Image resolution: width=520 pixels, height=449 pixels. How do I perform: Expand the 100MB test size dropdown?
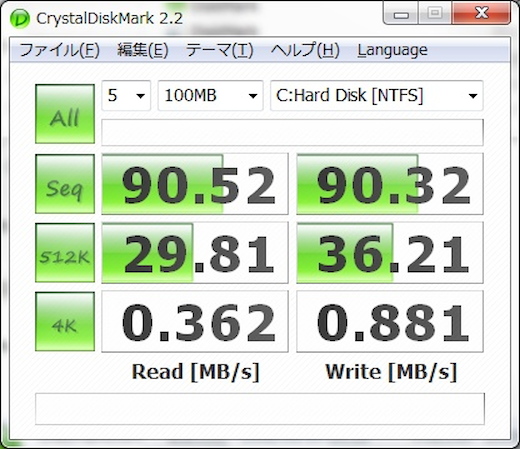210,96
